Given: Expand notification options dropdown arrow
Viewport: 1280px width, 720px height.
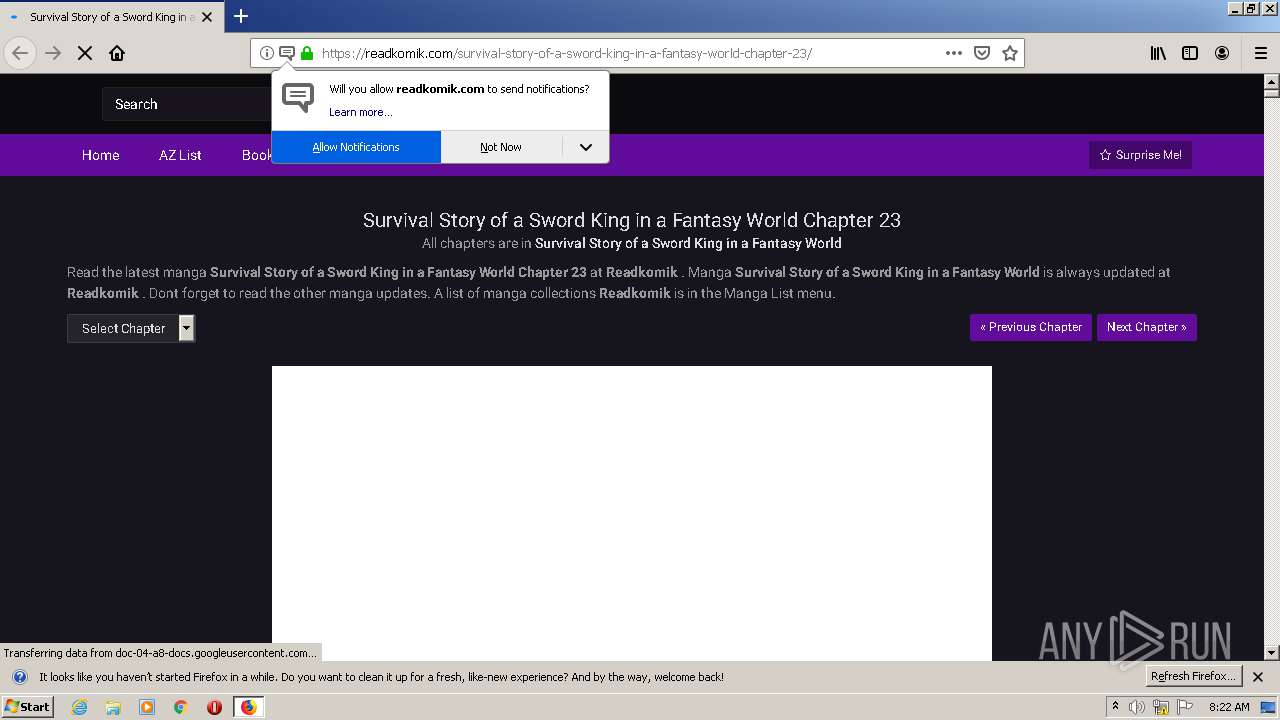Looking at the screenshot, I should [x=586, y=147].
